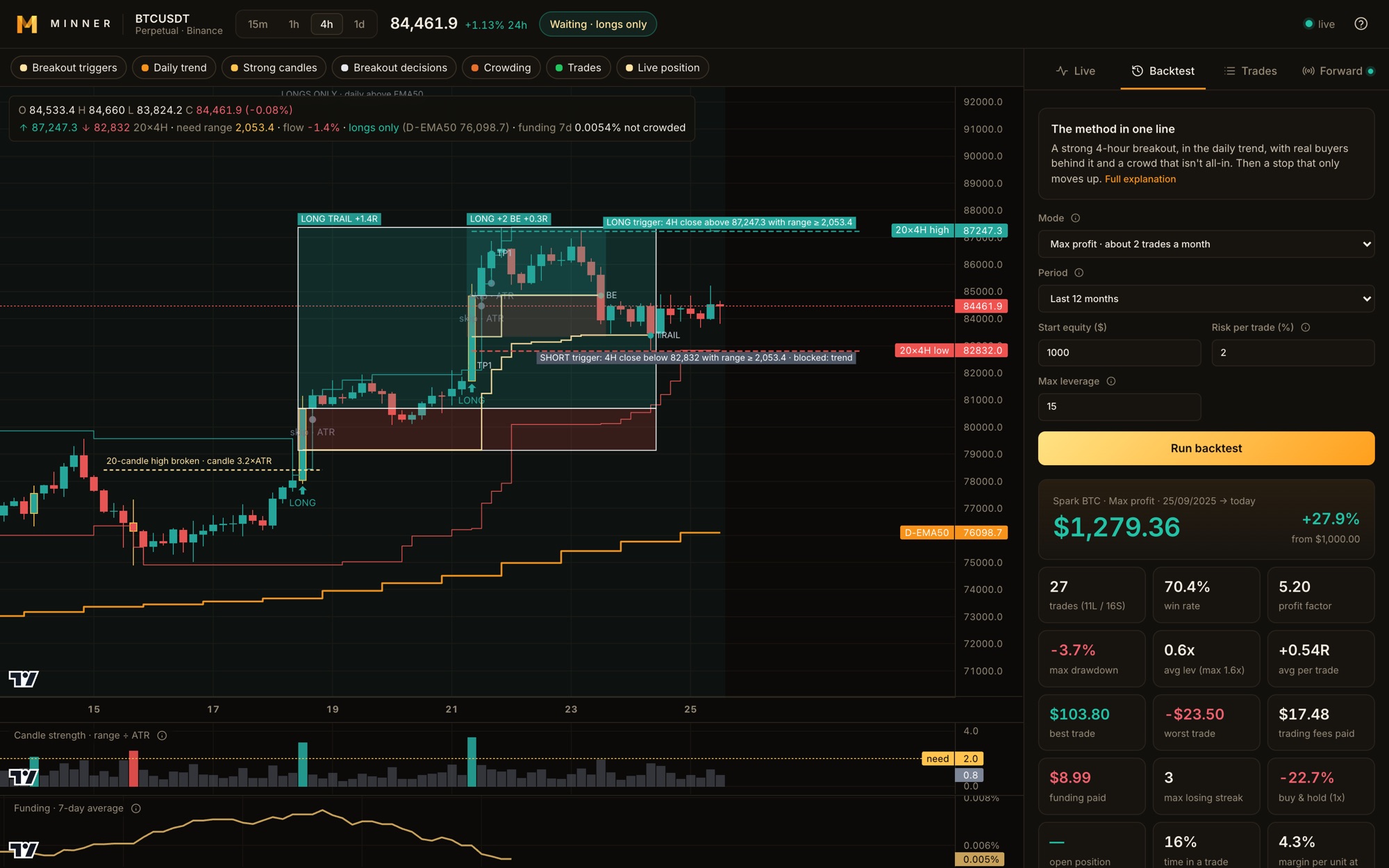
Task: Open the Full explanation link
Action: (x=1140, y=179)
